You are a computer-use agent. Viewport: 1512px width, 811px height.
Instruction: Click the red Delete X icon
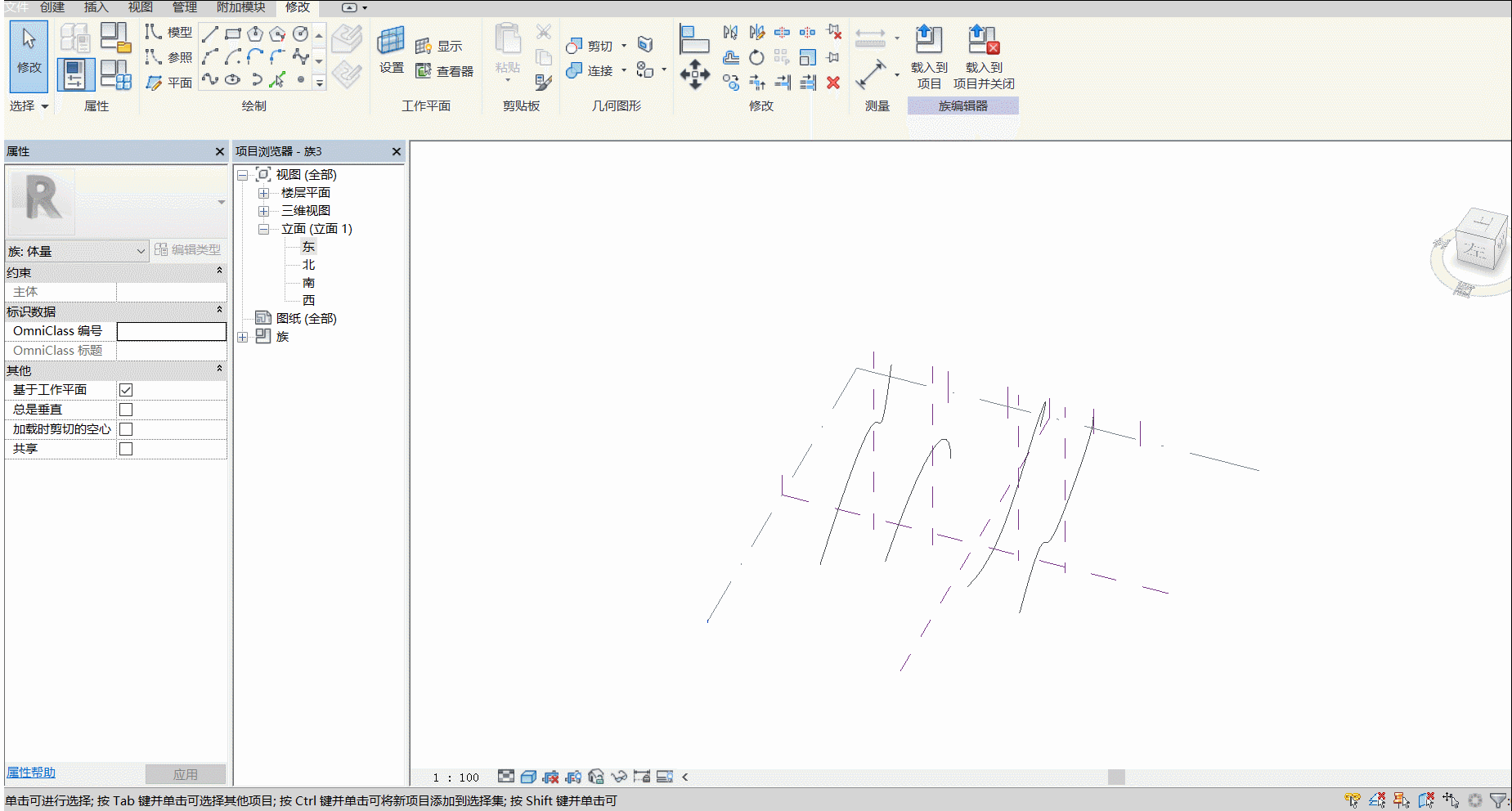click(833, 83)
